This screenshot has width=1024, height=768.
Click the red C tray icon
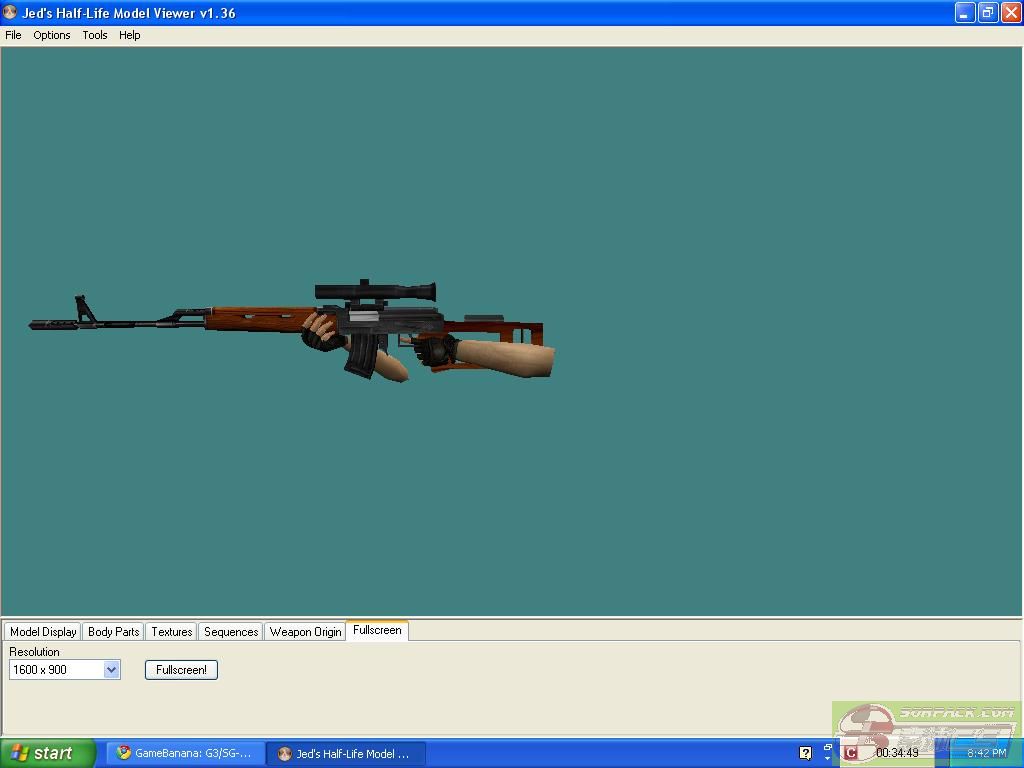click(850, 753)
